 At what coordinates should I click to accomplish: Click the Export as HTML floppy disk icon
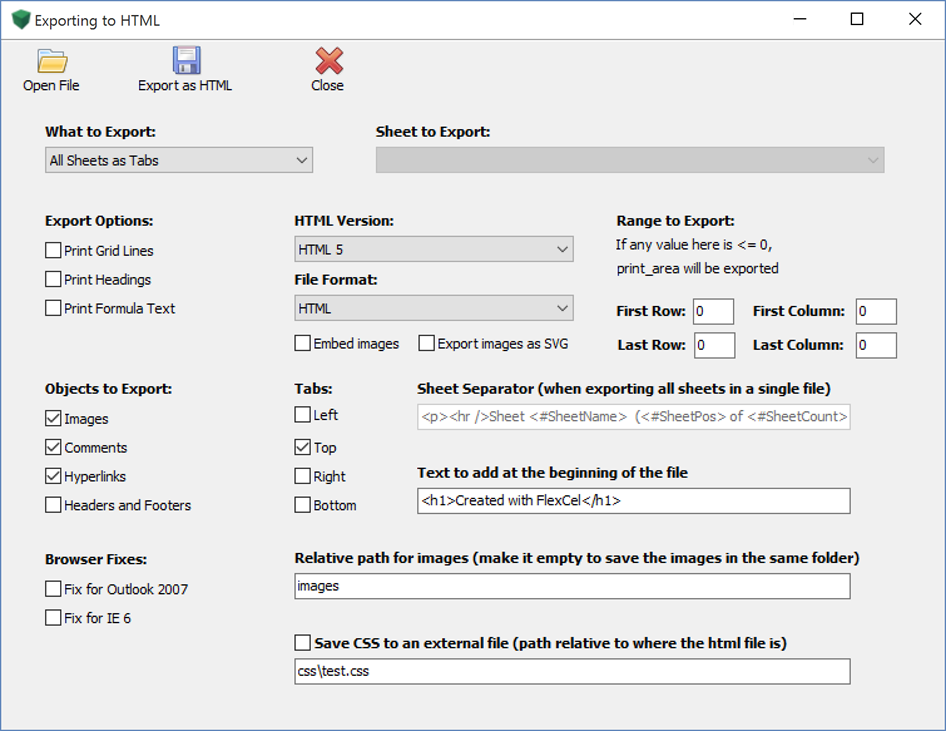186,61
